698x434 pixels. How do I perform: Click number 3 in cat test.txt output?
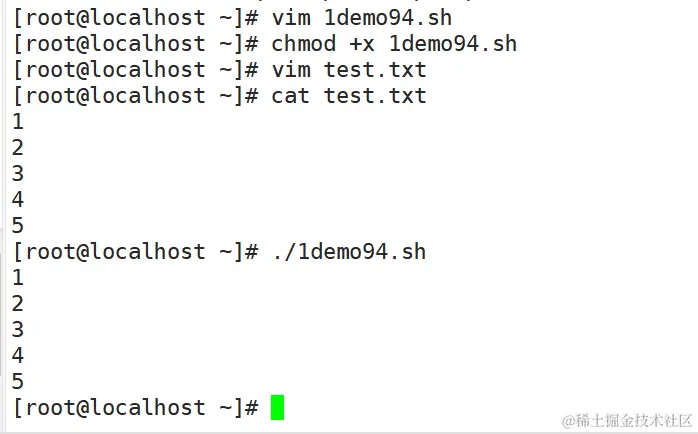click(x=18, y=174)
